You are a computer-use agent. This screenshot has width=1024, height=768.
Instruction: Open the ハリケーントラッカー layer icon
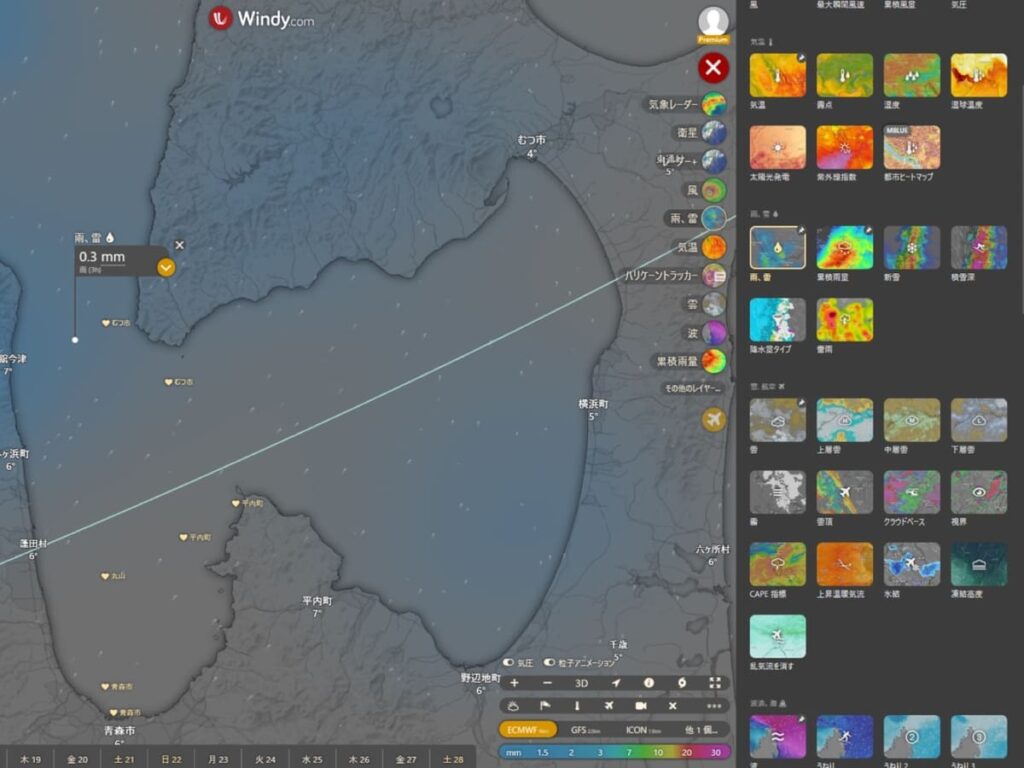coord(714,275)
